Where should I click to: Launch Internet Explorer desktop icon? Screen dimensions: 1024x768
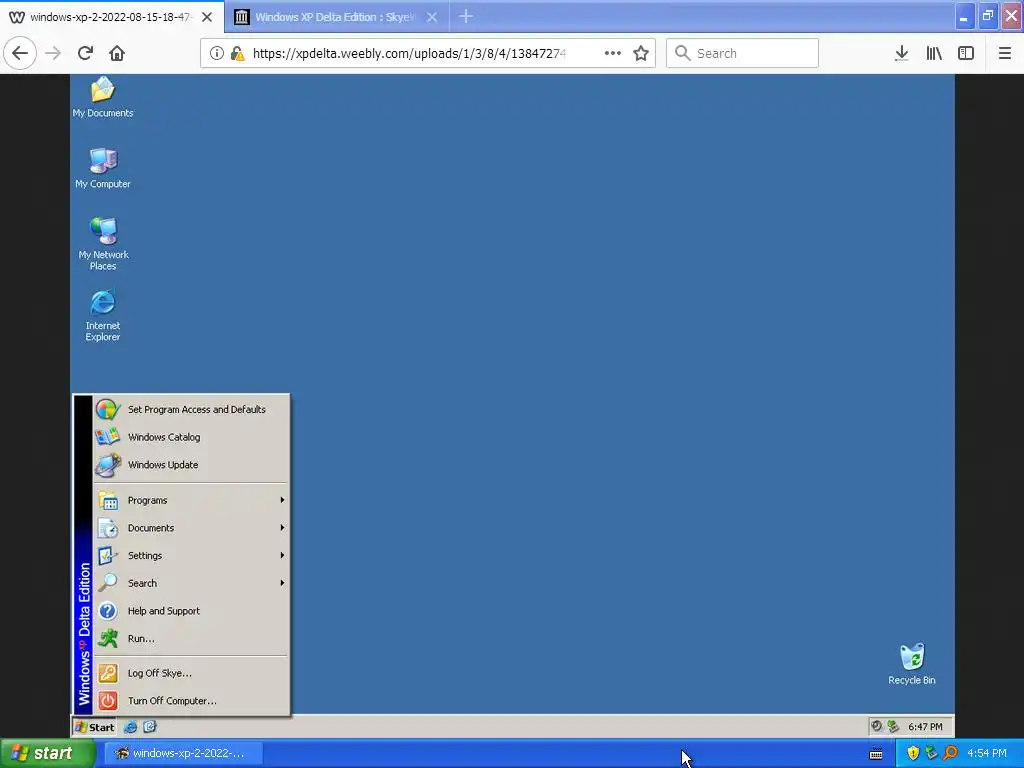click(x=103, y=315)
